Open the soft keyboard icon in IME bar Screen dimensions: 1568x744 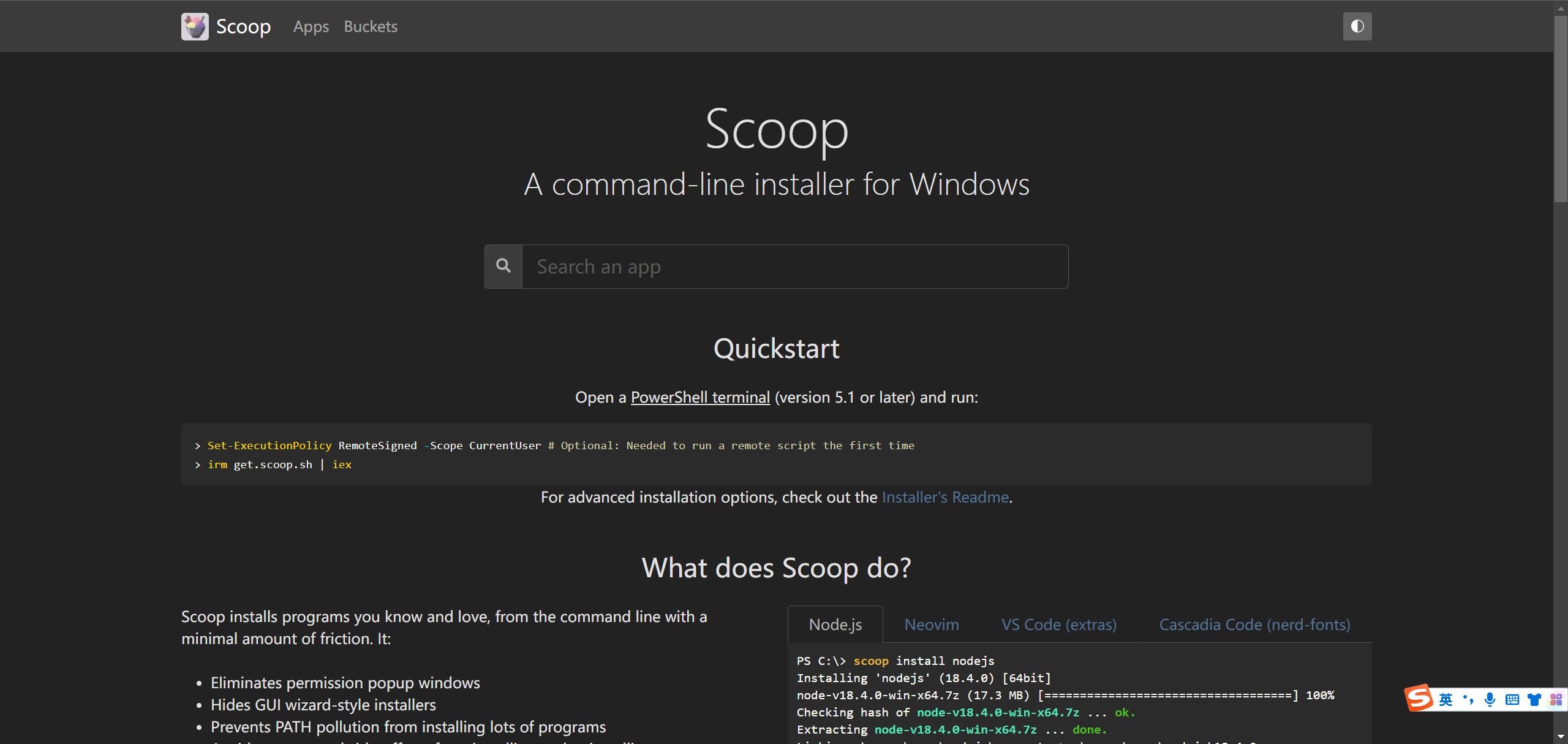pos(1512,699)
